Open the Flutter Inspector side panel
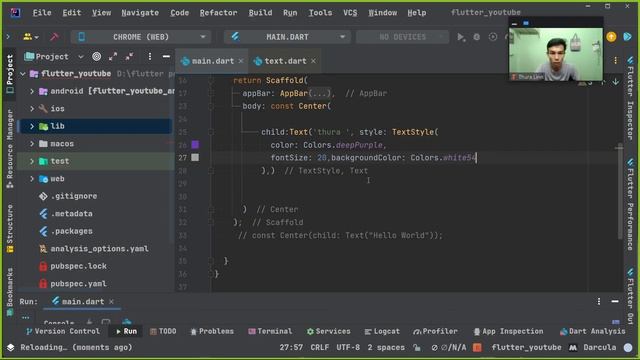Screen dimensions: 640x360 click(630, 98)
